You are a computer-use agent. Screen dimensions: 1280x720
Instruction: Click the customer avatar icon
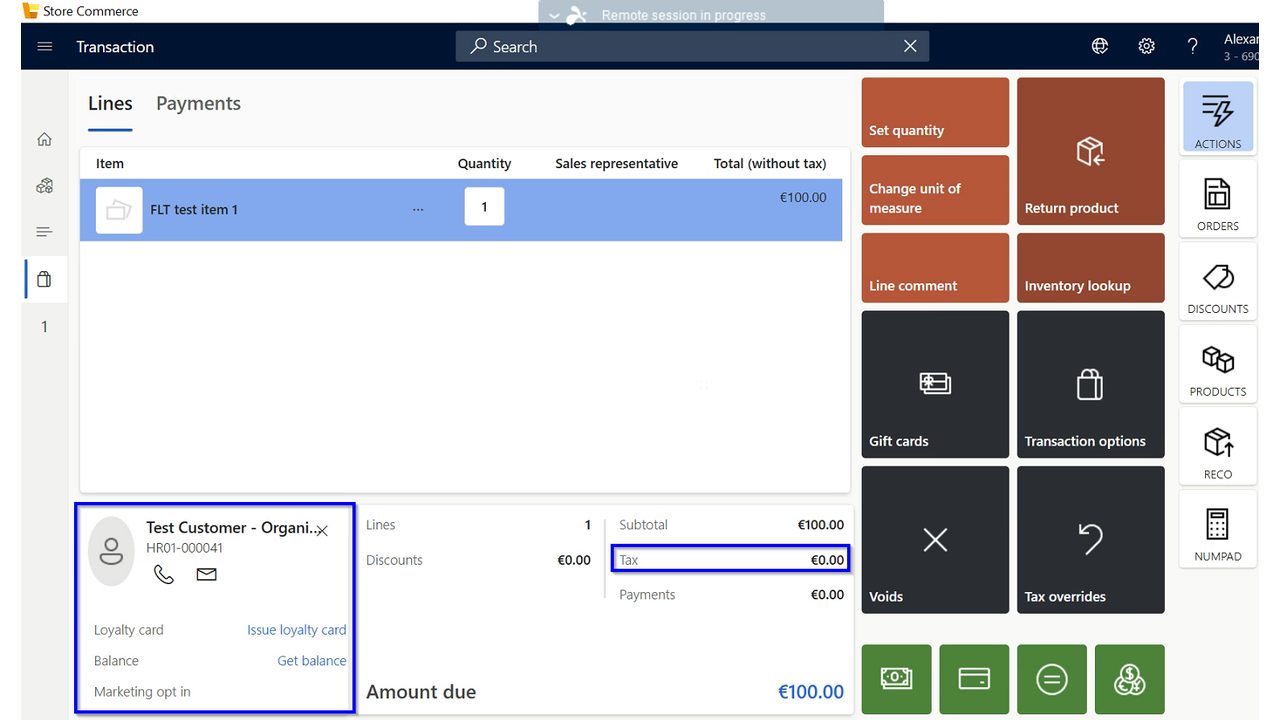point(111,551)
